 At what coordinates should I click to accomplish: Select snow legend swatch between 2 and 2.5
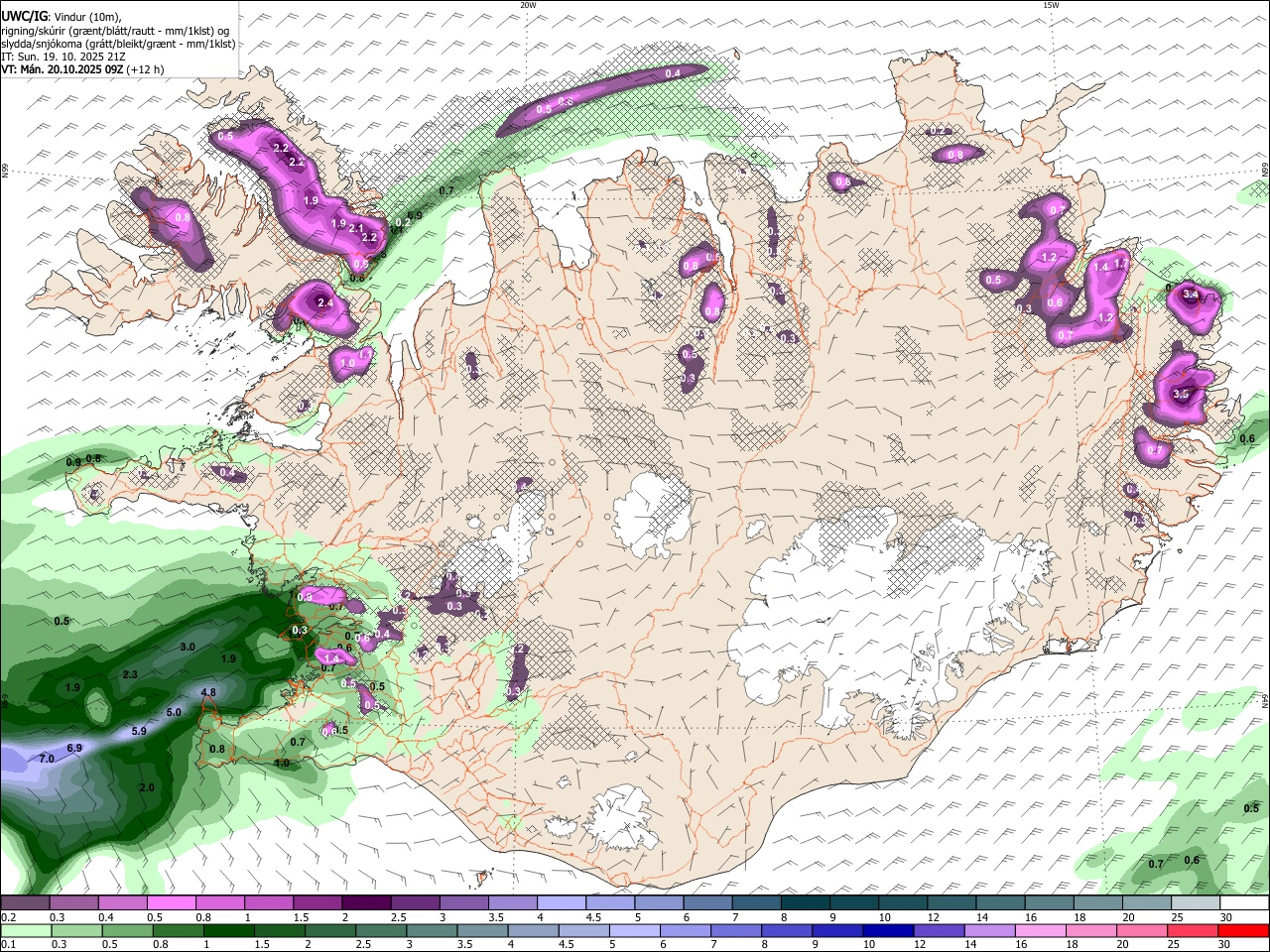click(x=366, y=902)
